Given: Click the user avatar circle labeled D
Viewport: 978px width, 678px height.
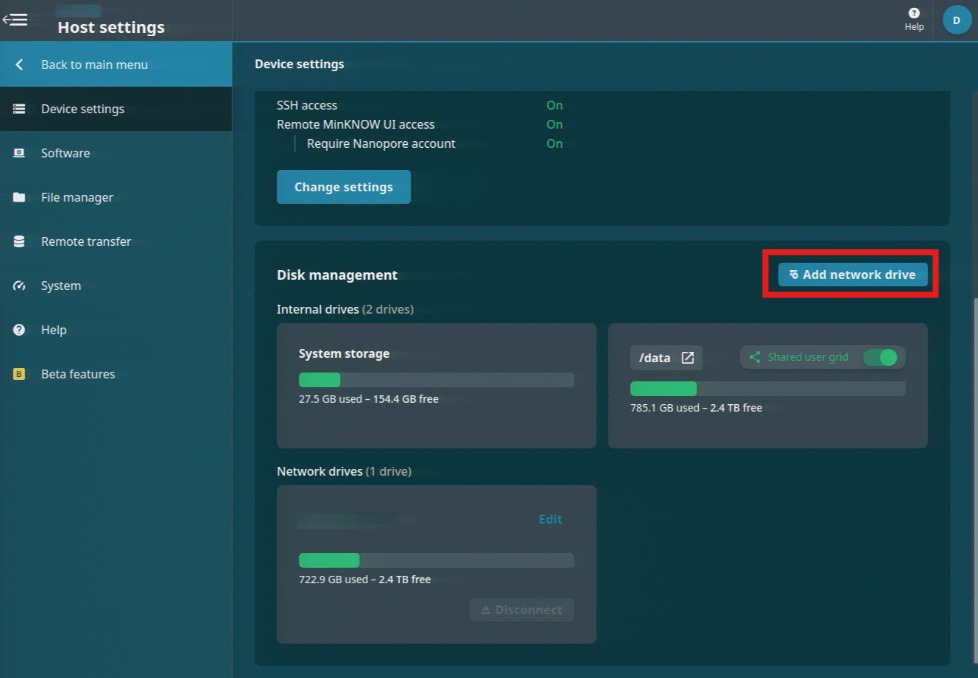Looking at the screenshot, I should 956,19.
